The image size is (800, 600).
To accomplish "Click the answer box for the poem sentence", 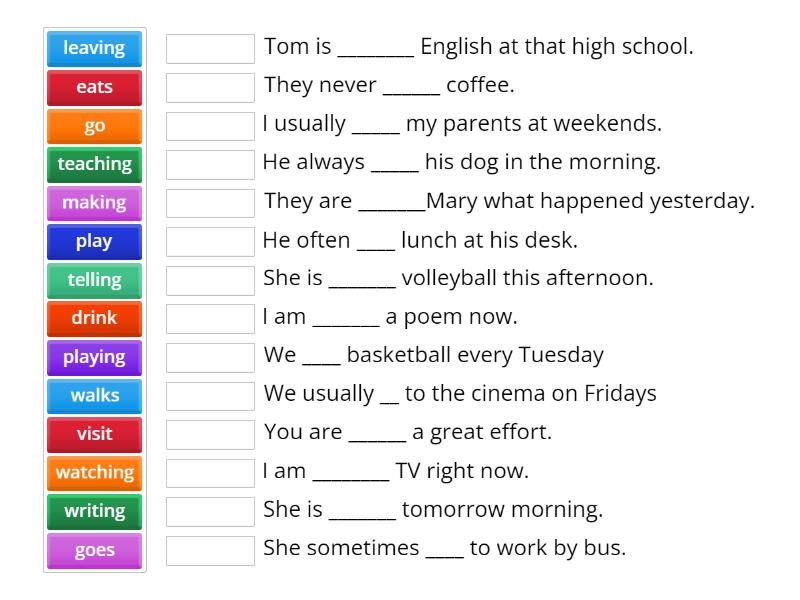I will pyautogui.click(x=210, y=316).
